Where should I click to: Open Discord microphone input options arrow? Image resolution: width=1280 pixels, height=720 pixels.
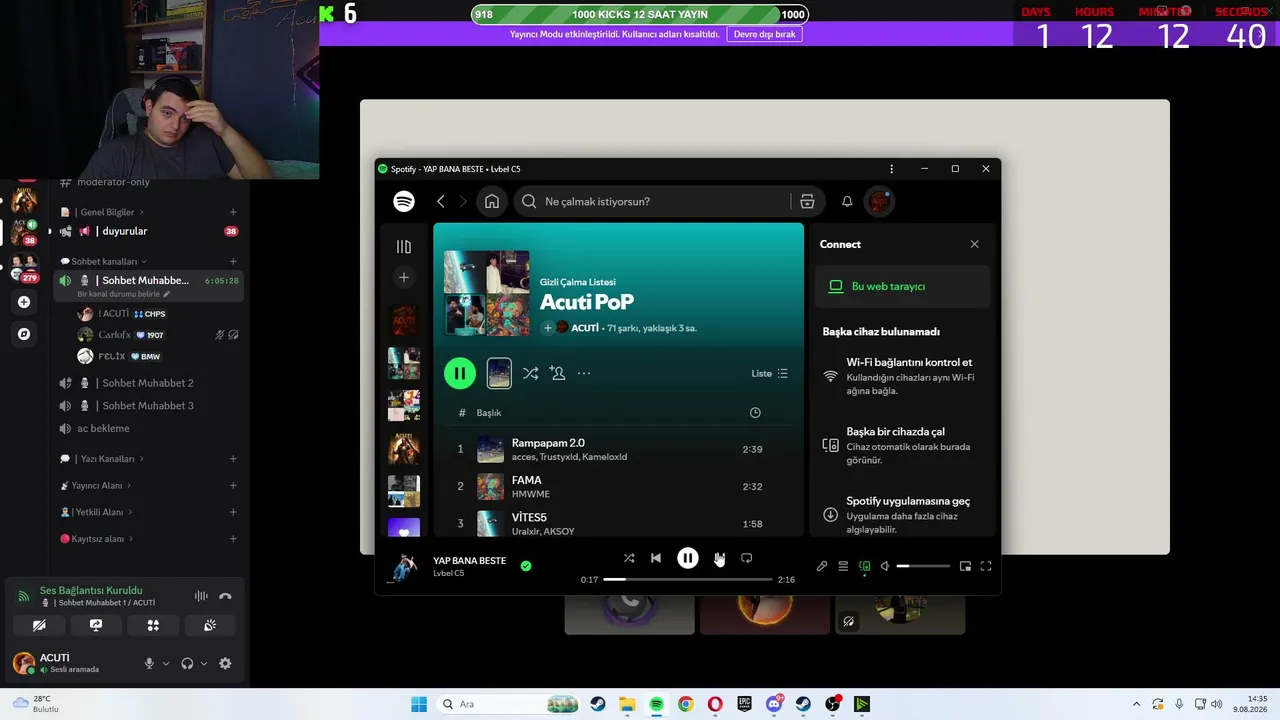(166, 663)
